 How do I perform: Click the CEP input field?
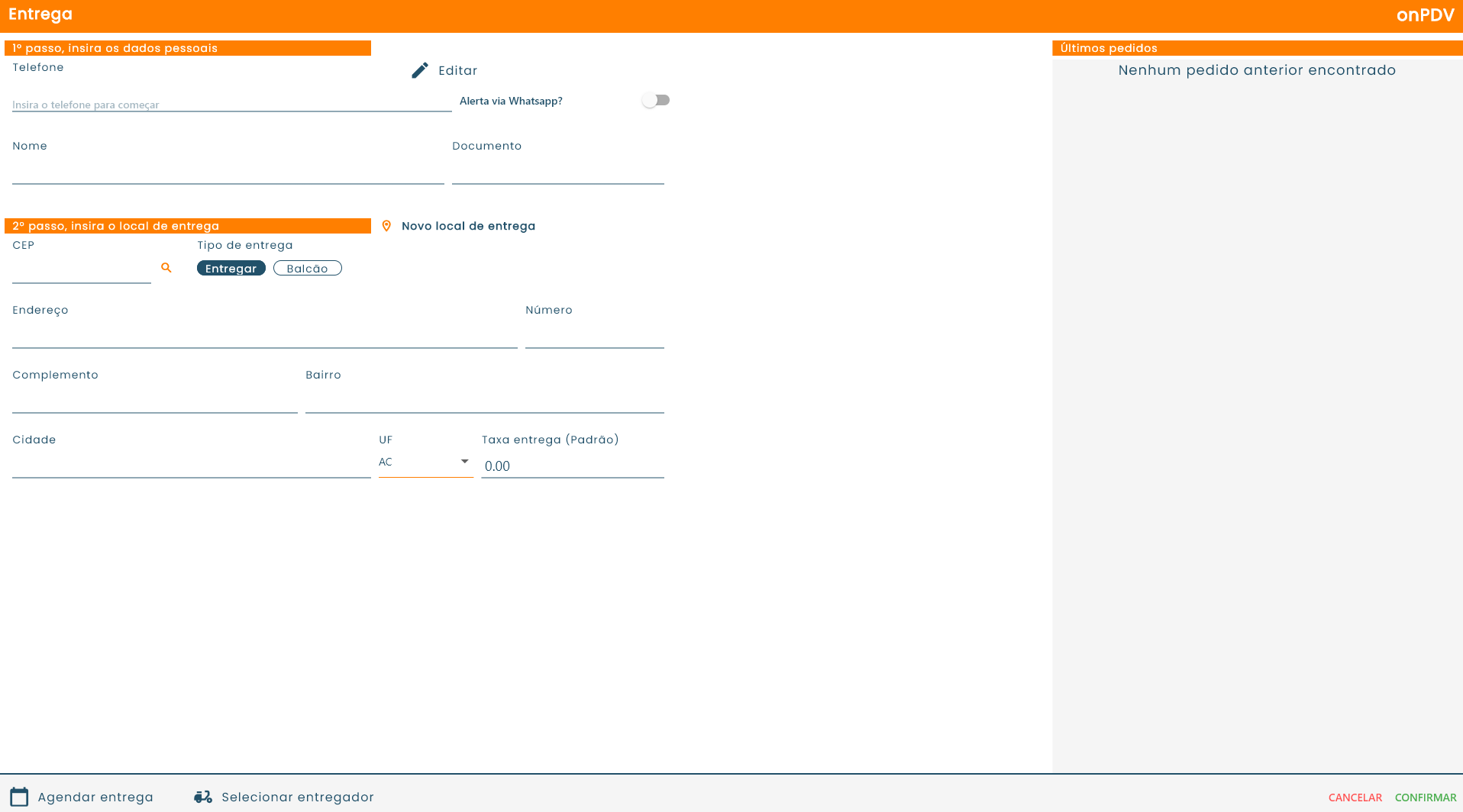(x=81, y=272)
